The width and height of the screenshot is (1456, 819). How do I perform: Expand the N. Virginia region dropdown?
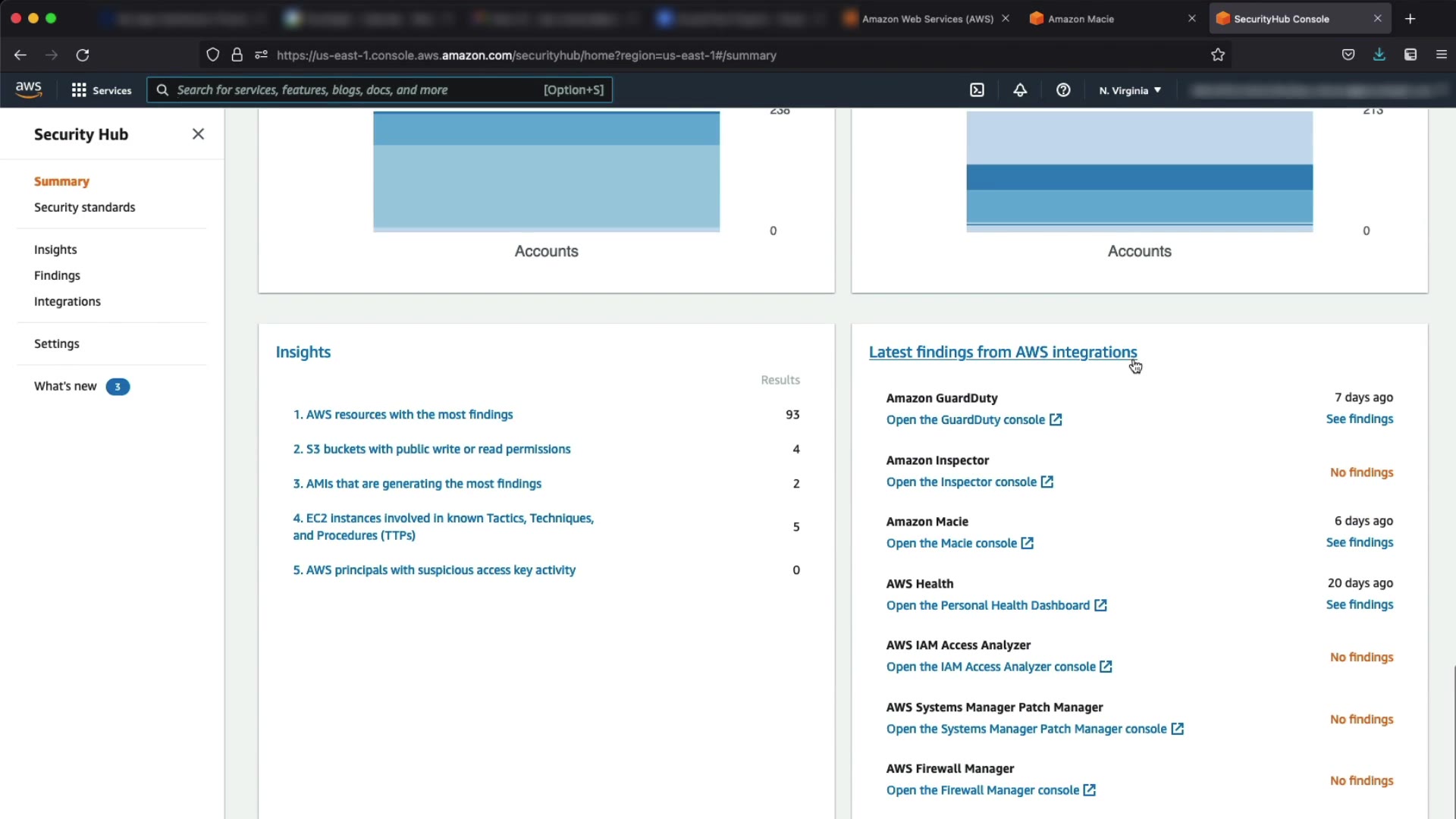1130,90
